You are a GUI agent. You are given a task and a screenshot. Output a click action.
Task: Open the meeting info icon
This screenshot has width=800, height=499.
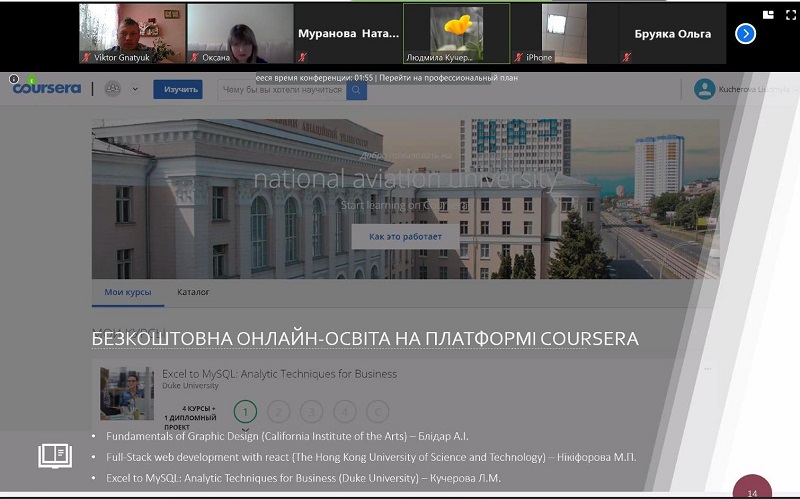[x=14, y=79]
